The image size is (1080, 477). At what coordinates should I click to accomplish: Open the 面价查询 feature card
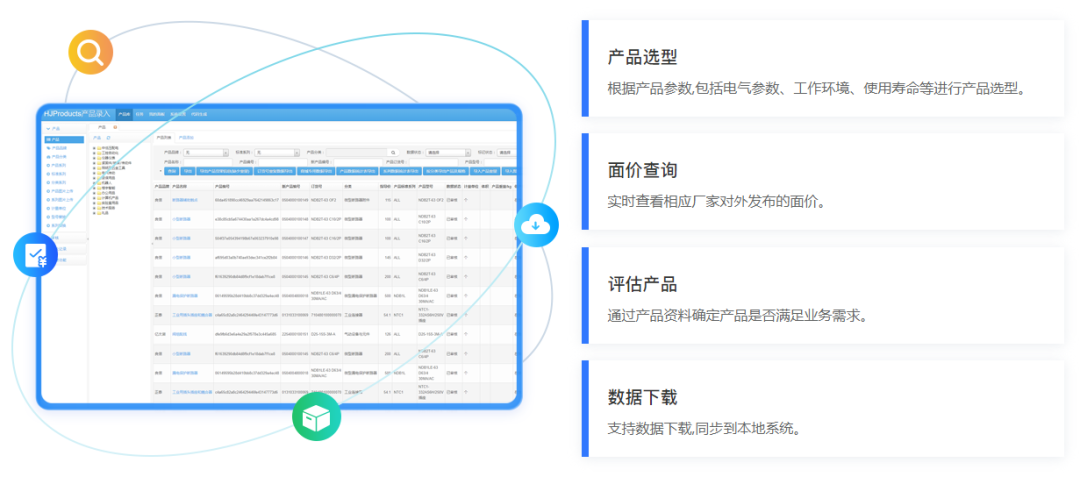click(x=823, y=182)
